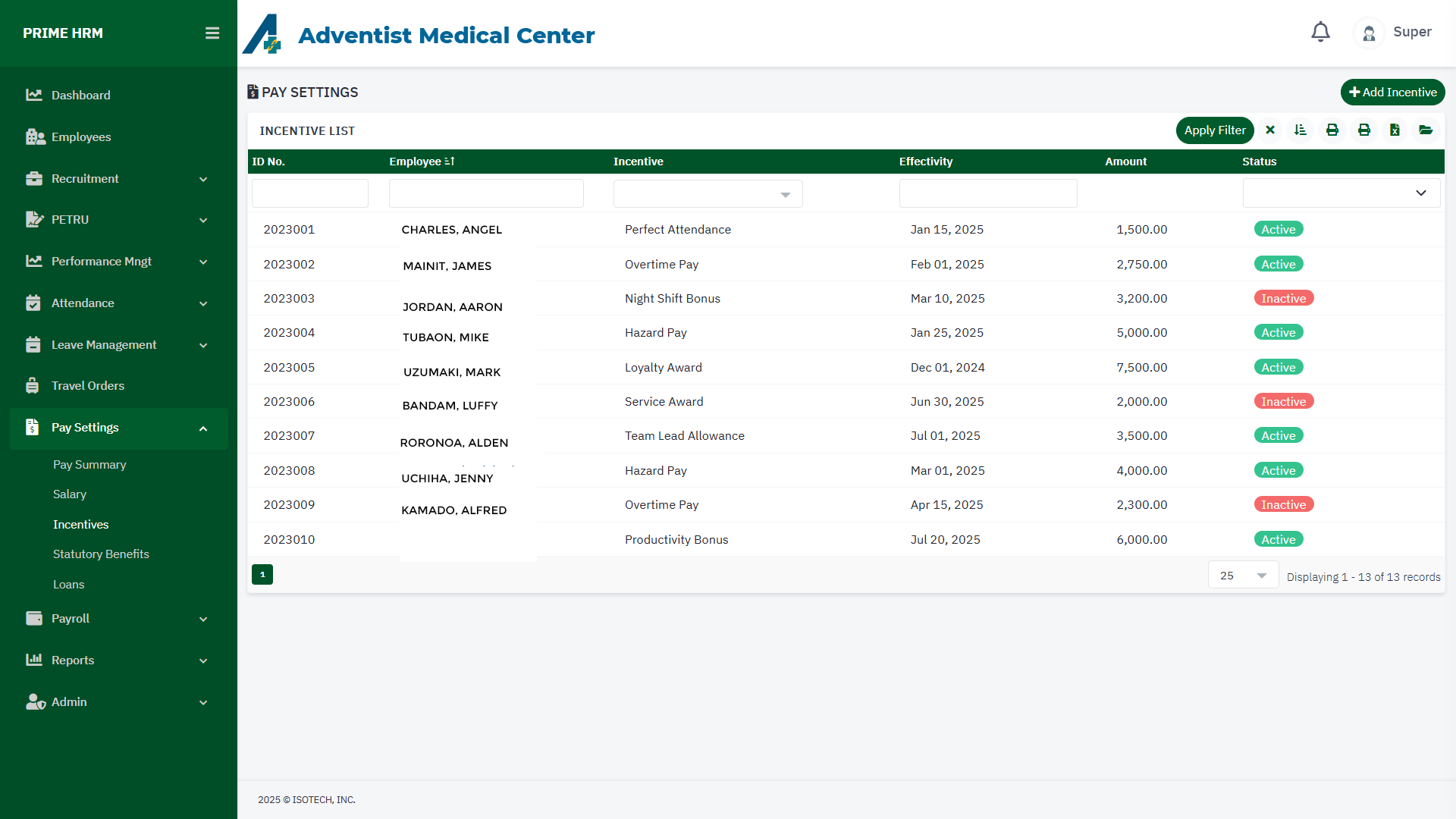Collapse the Pay Settings menu section
This screenshot has width=1456, height=819.
click(202, 428)
